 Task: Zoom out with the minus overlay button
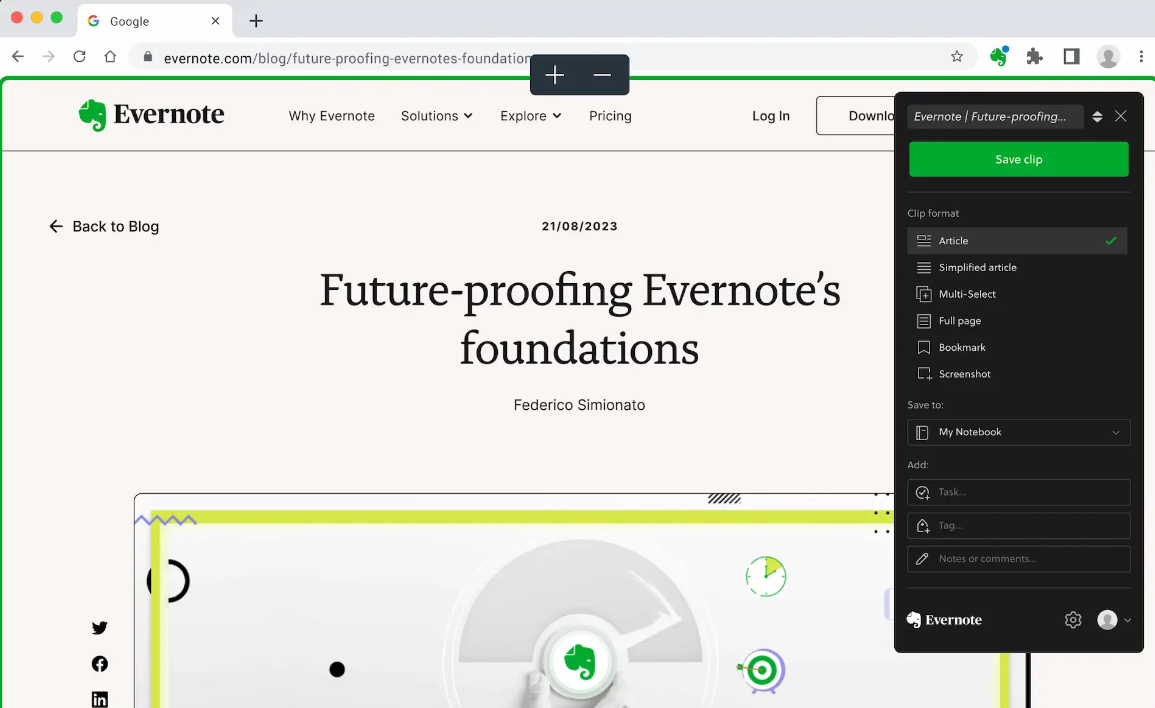tap(602, 75)
